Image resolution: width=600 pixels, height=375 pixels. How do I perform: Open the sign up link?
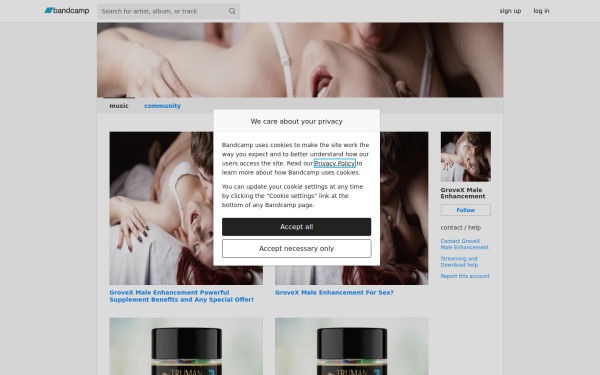pos(510,11)
